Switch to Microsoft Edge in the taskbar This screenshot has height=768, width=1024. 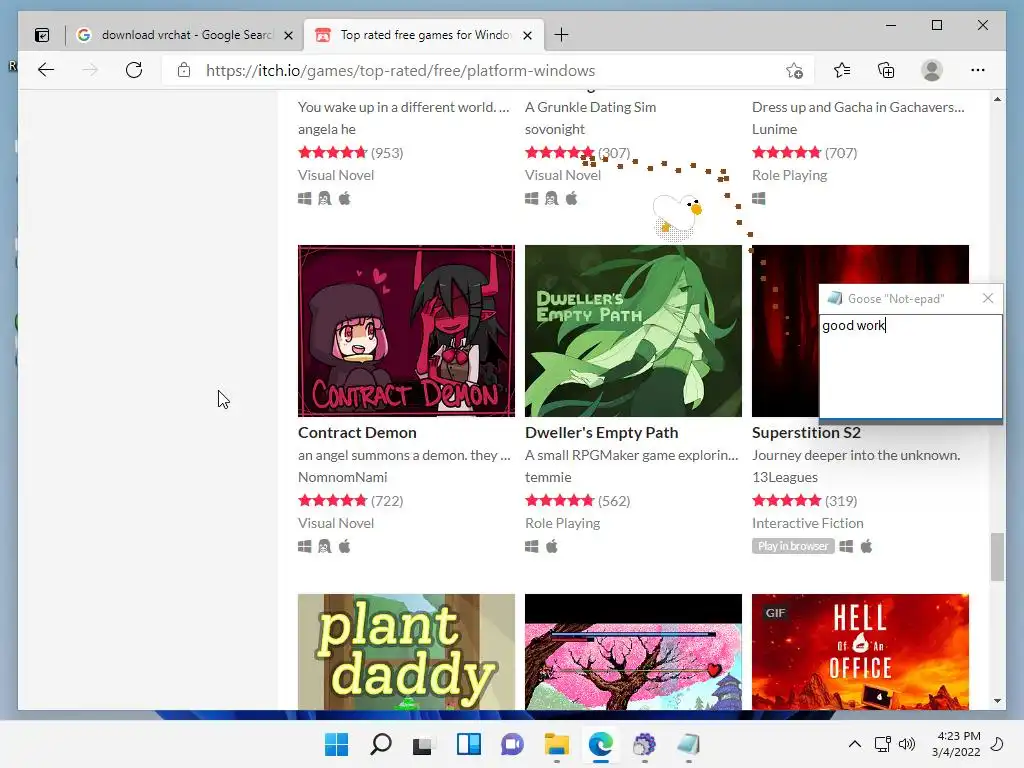click(600, 744)
